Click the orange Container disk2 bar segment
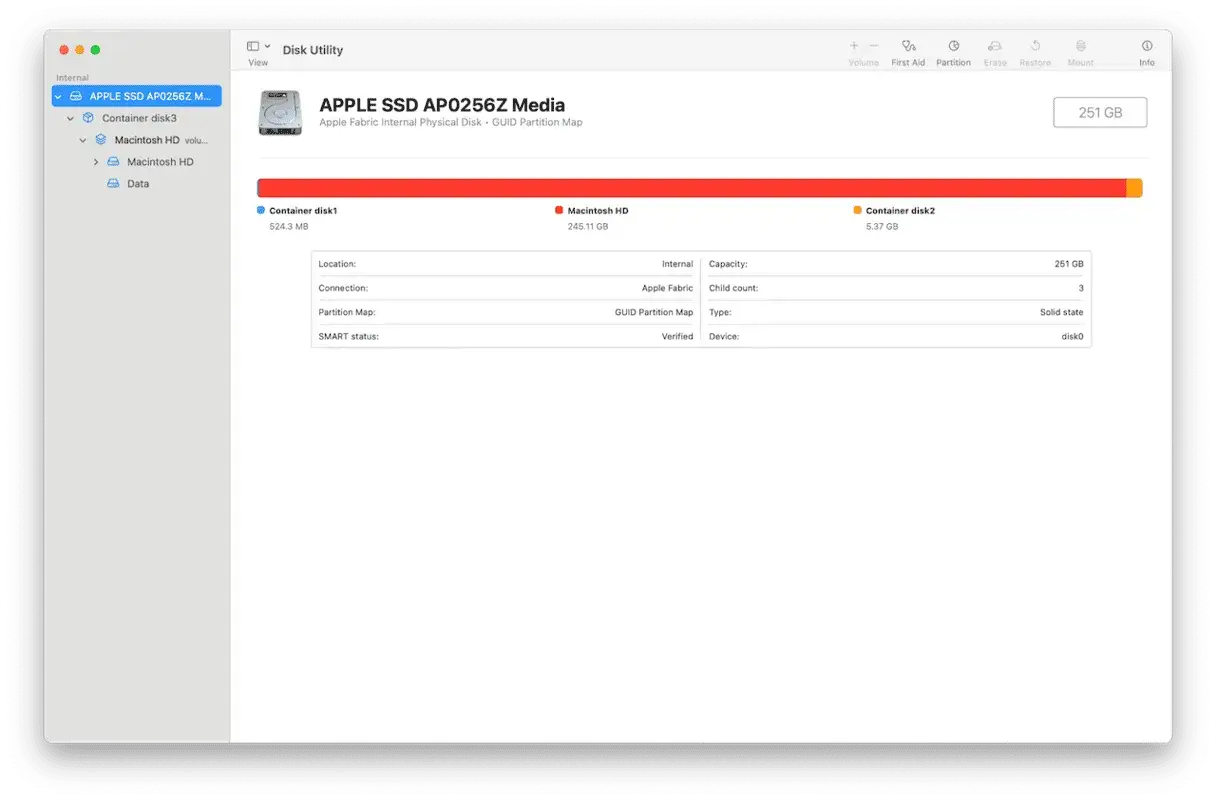This screenshot has width=1216, height=801. [x=1134, y=188]
